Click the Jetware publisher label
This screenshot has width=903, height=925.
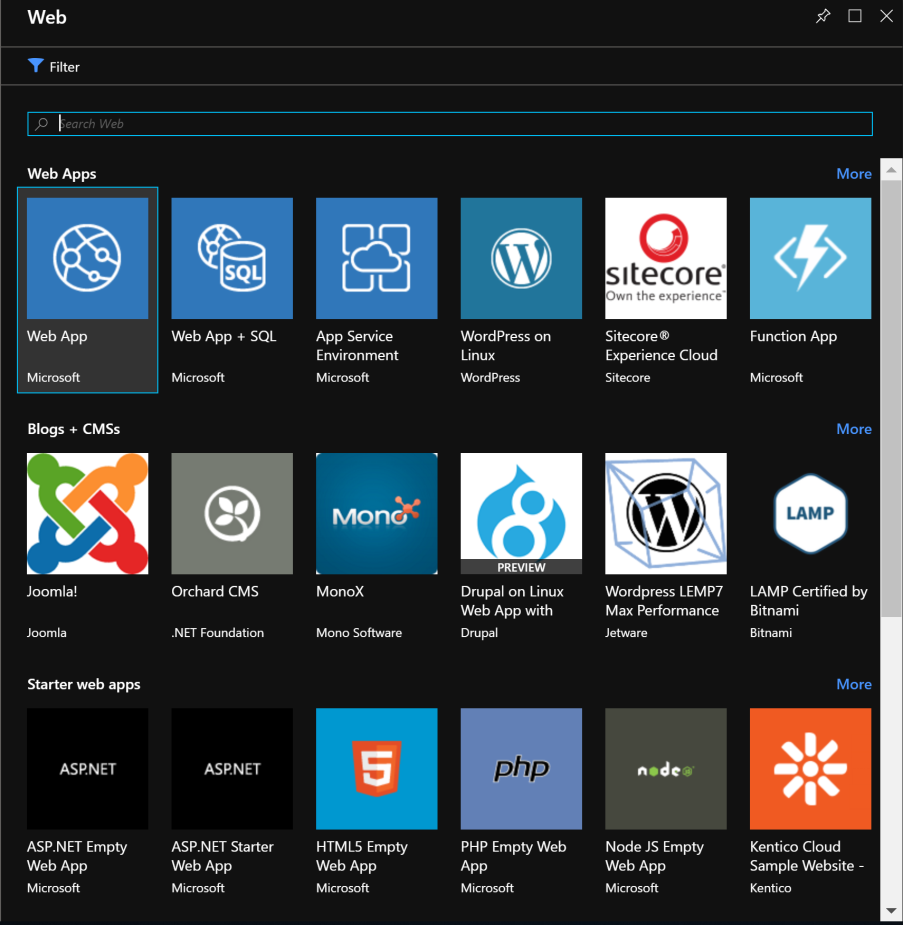626,633
